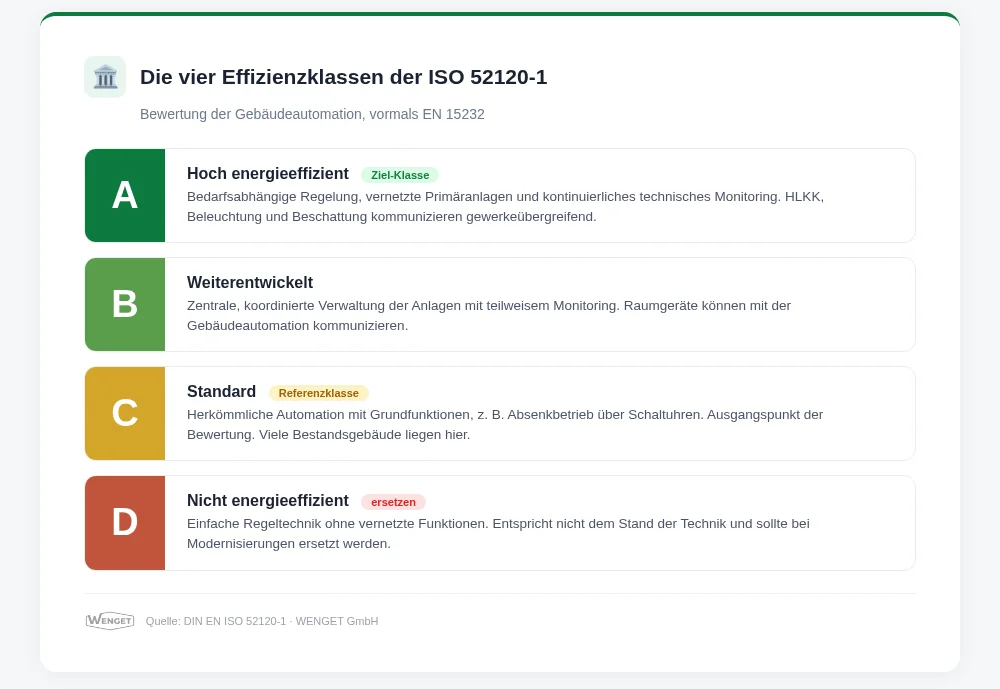This screenshot has width=1000, height=689.
Task: Click subtitle 'Bewertung der Gebäudeautomation, vormals EN 15232'
Action: click(x=312, y=114)
